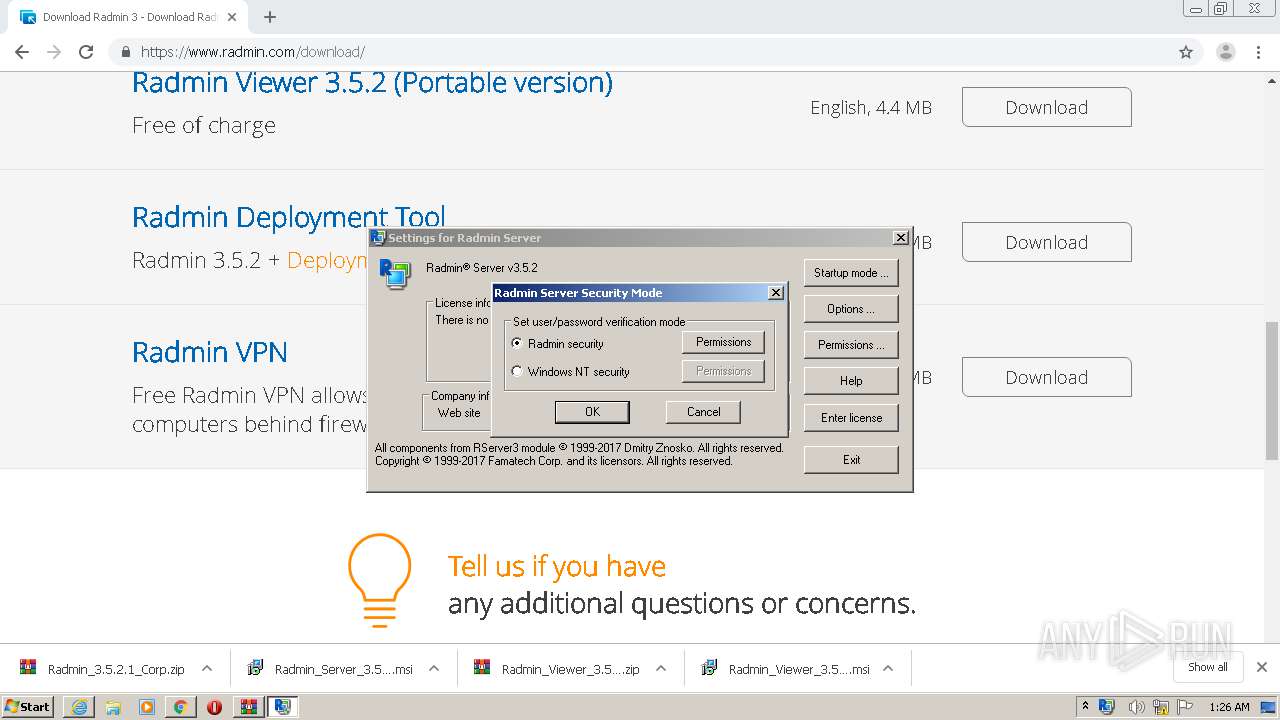Open the volume speaker tray icon
This screenshot has width=1280, height=720.
click(x=1136, y=707)
